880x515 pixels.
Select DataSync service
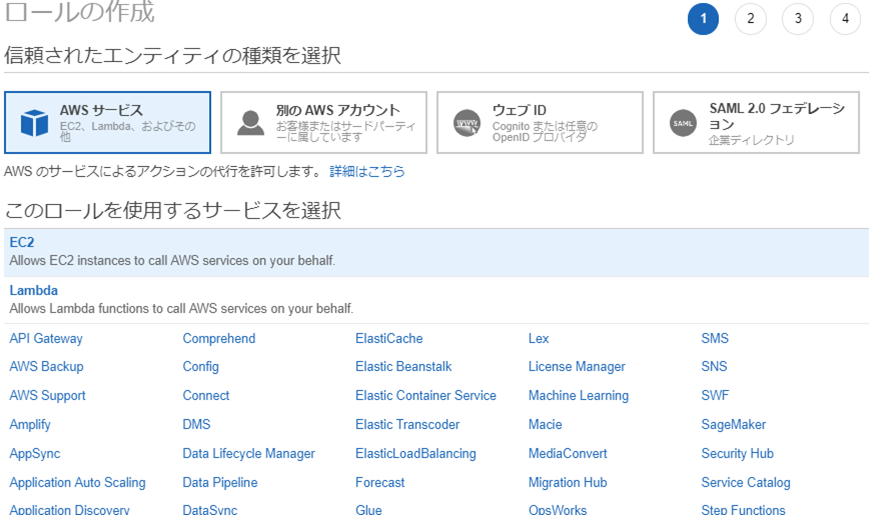210,509
